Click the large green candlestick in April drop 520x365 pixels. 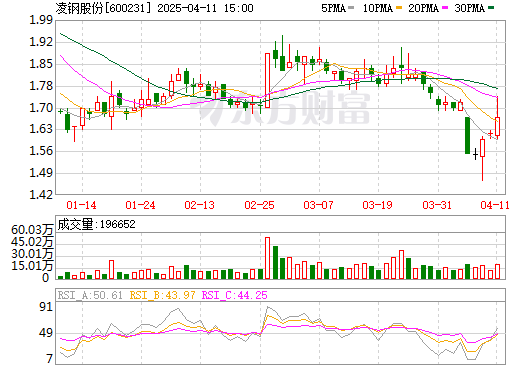[x=467, y=135]
